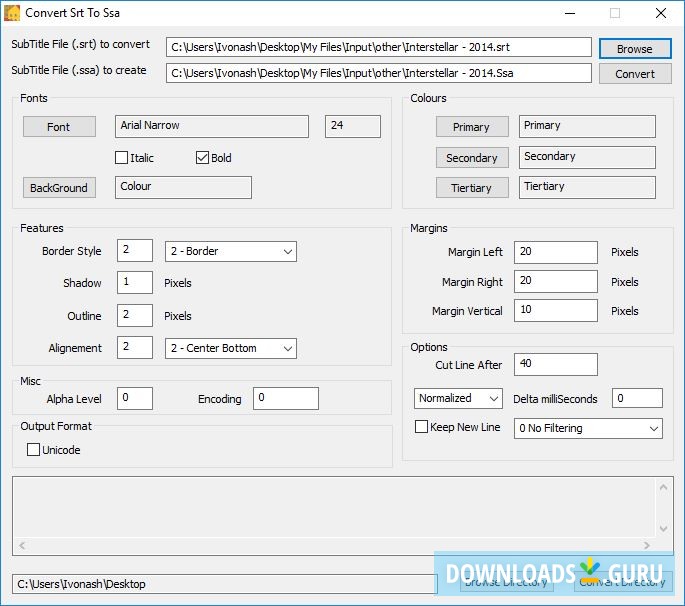Click the log area scroll left arrow

22,545
